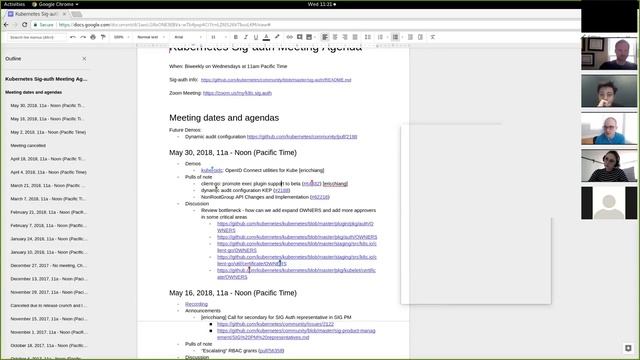The height and width of the screenshot is (360, 640).
Task: Open the Normal text style dropdown
Action: tap(151, 37)
